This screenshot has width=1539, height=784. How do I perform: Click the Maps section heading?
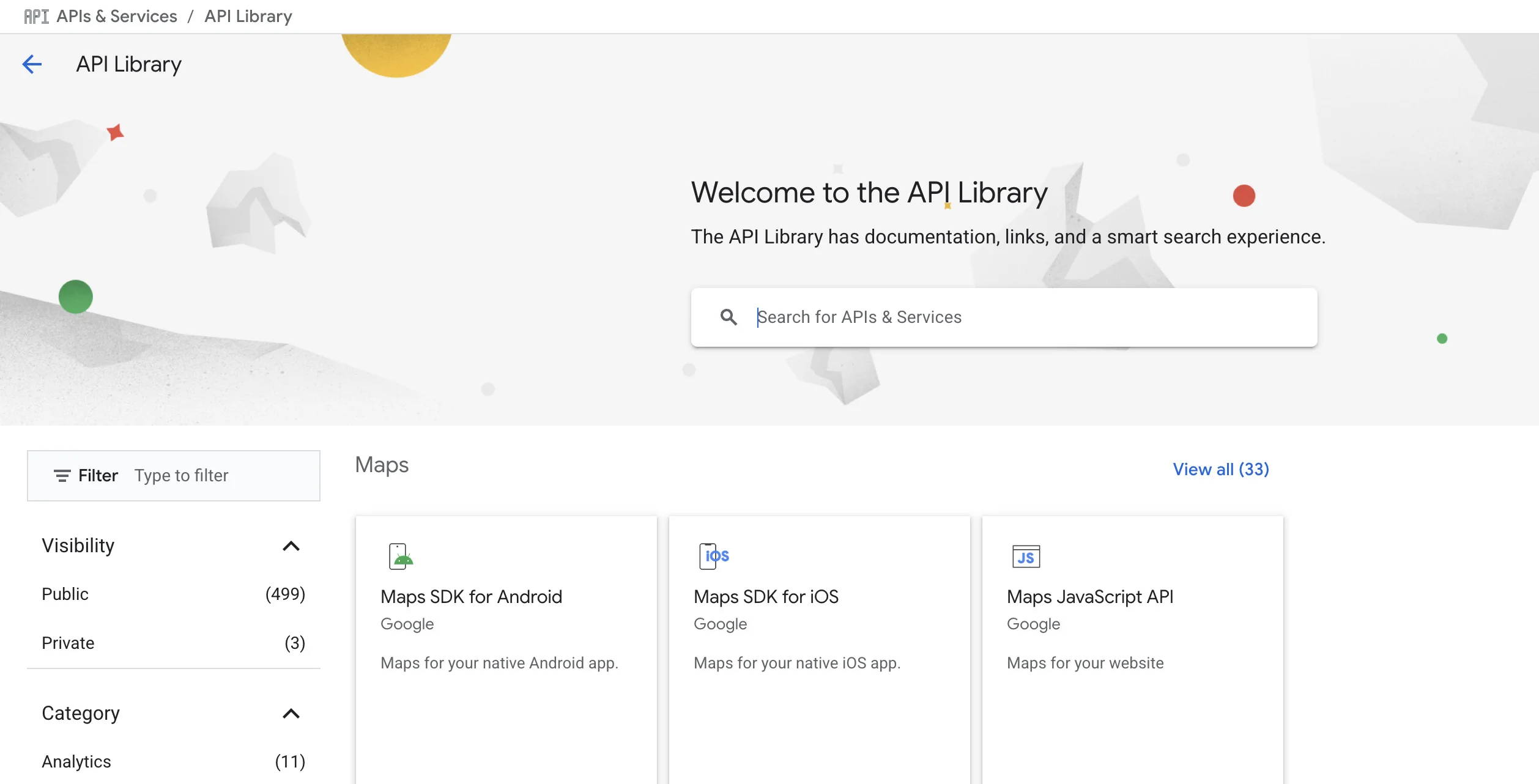(382, 465)
